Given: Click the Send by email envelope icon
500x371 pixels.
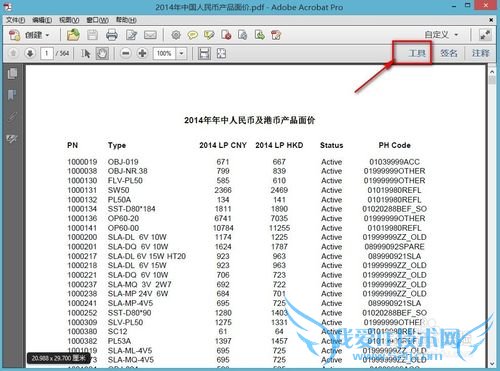Looking at the screenshot, I should pos(150,35).
